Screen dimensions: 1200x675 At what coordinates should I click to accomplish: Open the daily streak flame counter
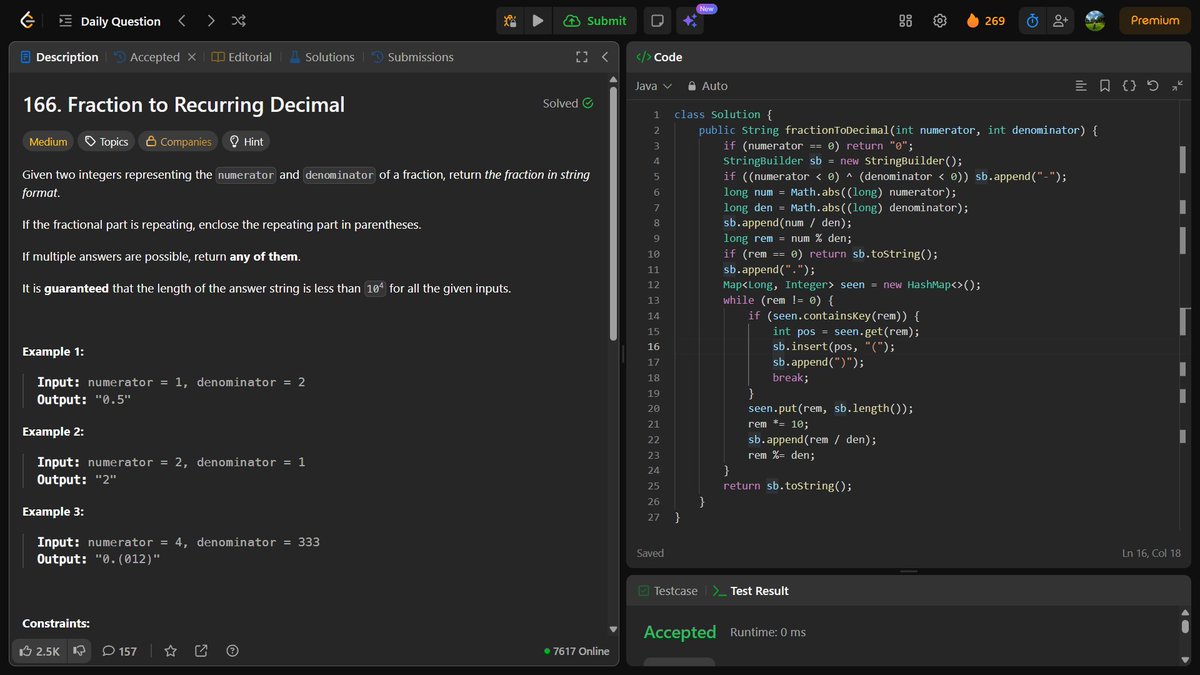tap(984, 20)
